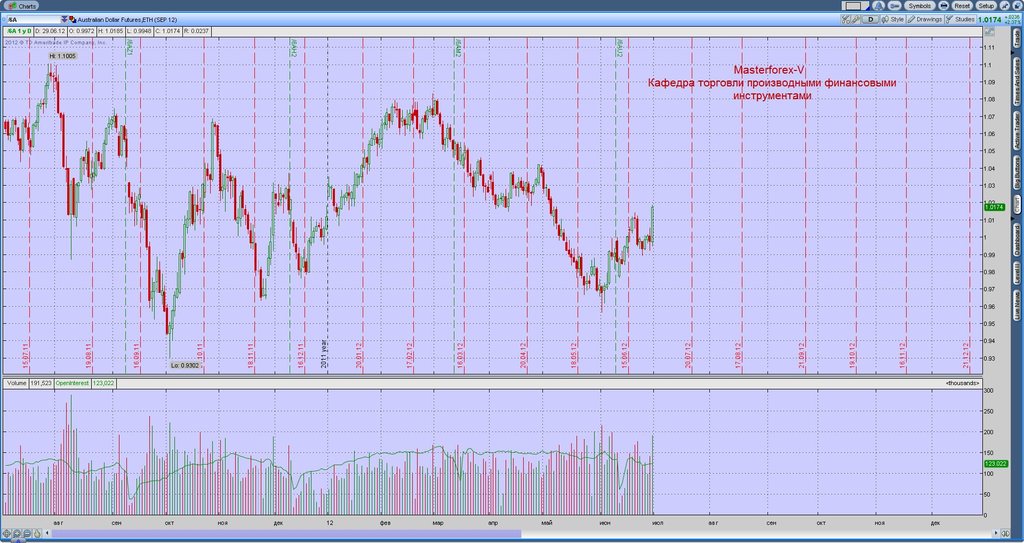Open the symbol selector dropdown arrow
Screen dimensions: 1024x543
click(64, 20)
